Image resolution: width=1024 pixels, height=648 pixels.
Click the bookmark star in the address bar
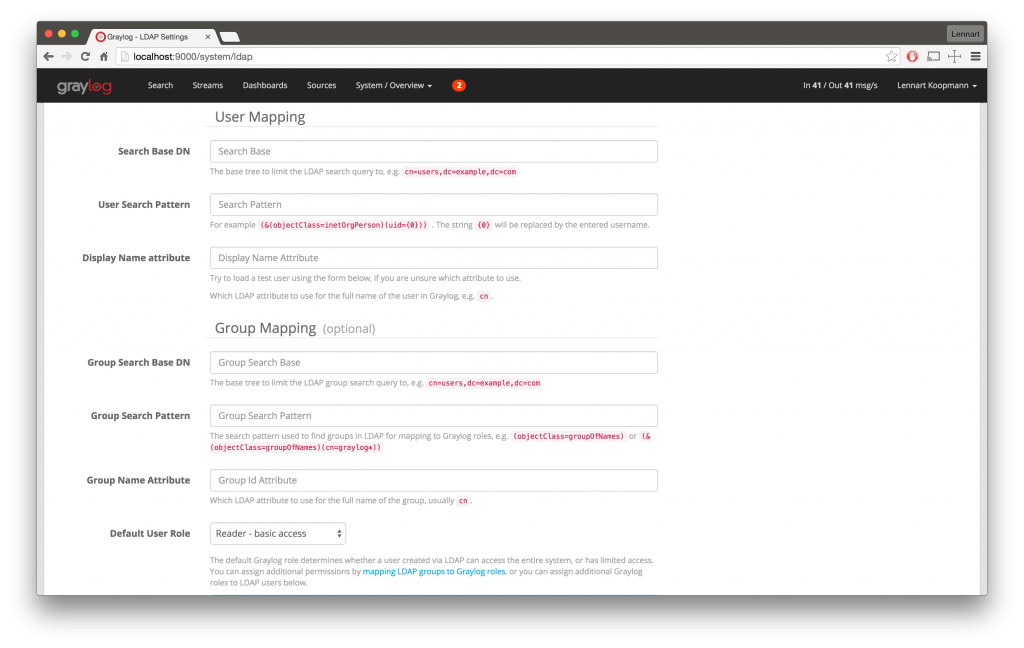[890, 56]
